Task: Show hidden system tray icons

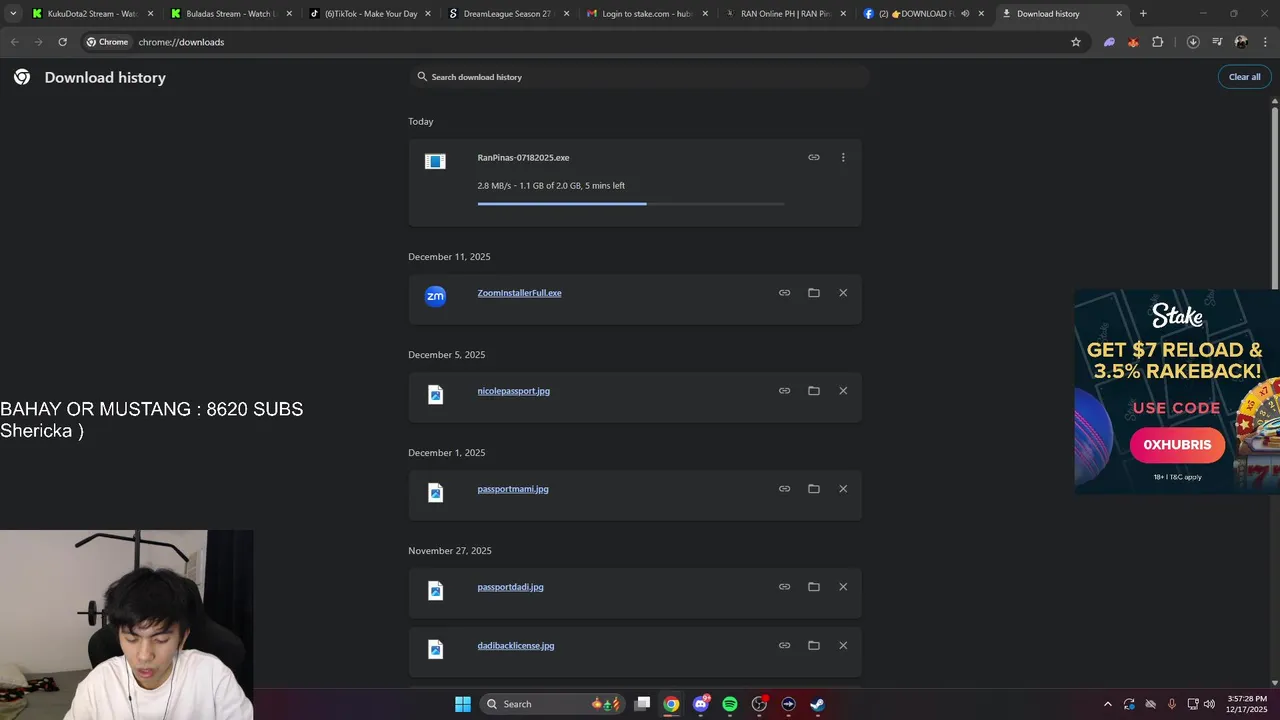Action: pyautogui.click(x=1107, y=704)
